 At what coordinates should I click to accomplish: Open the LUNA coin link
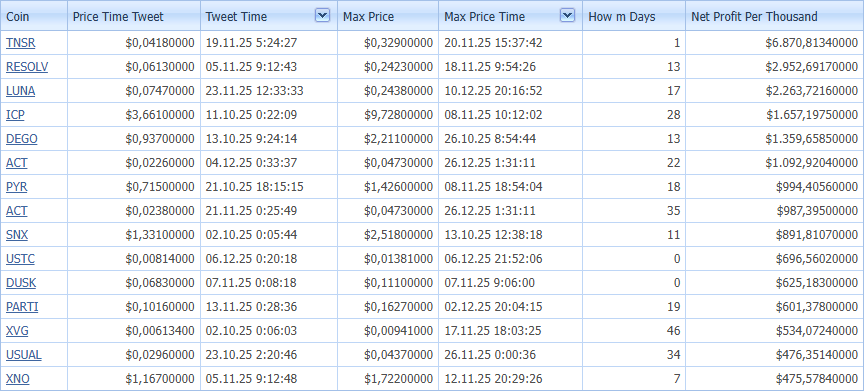click(20, 91)
